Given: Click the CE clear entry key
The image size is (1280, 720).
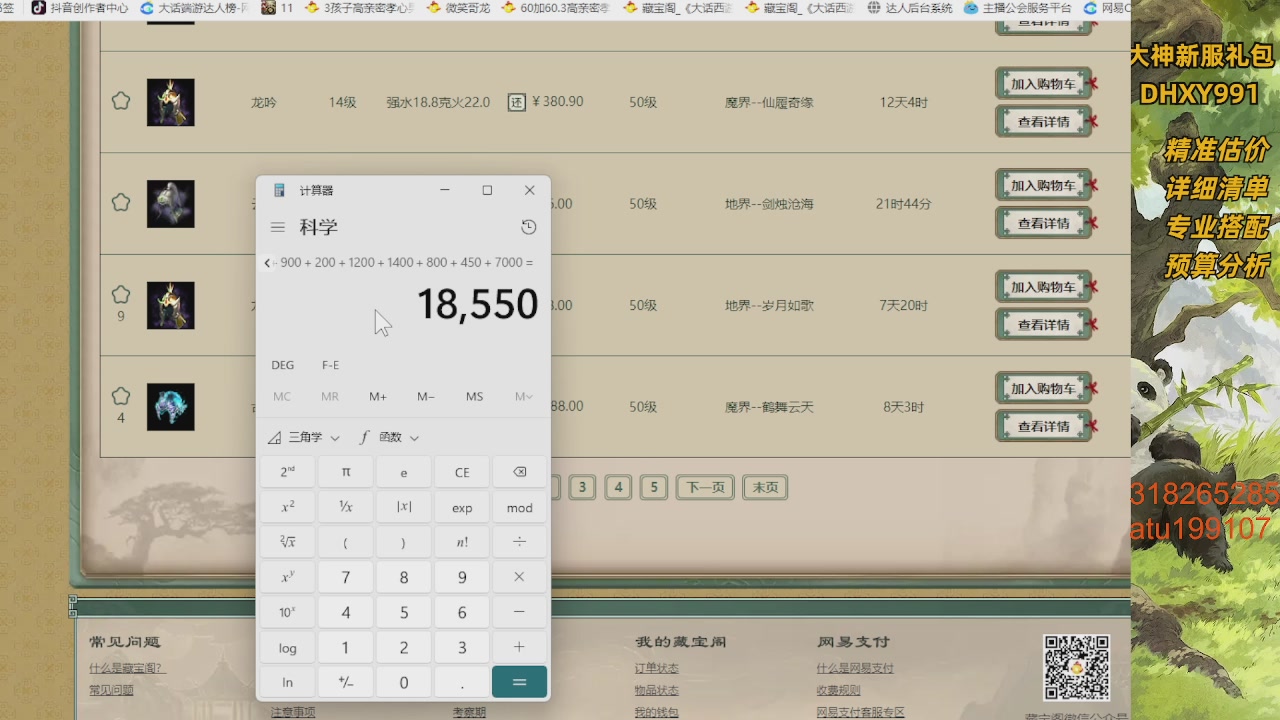Looking at the screenshot, I should click(462, 472).
